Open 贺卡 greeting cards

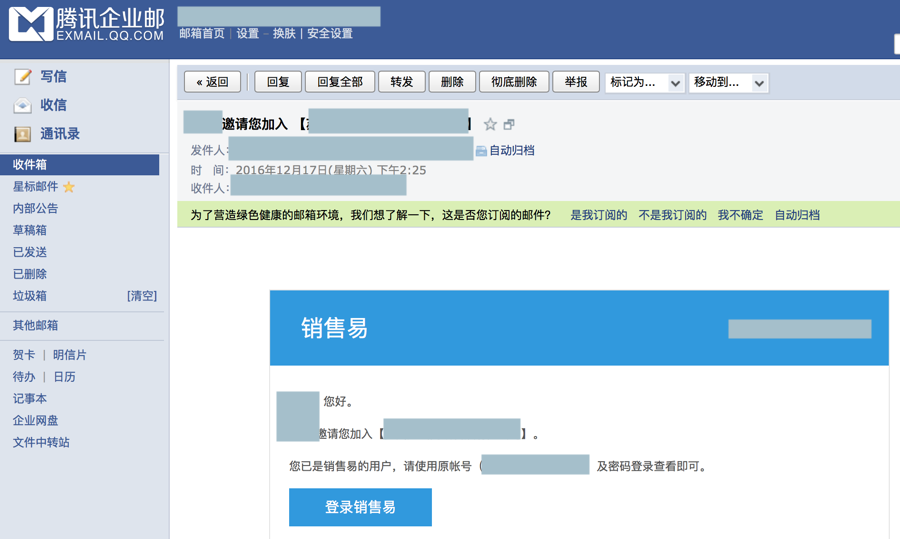[24, 355]
